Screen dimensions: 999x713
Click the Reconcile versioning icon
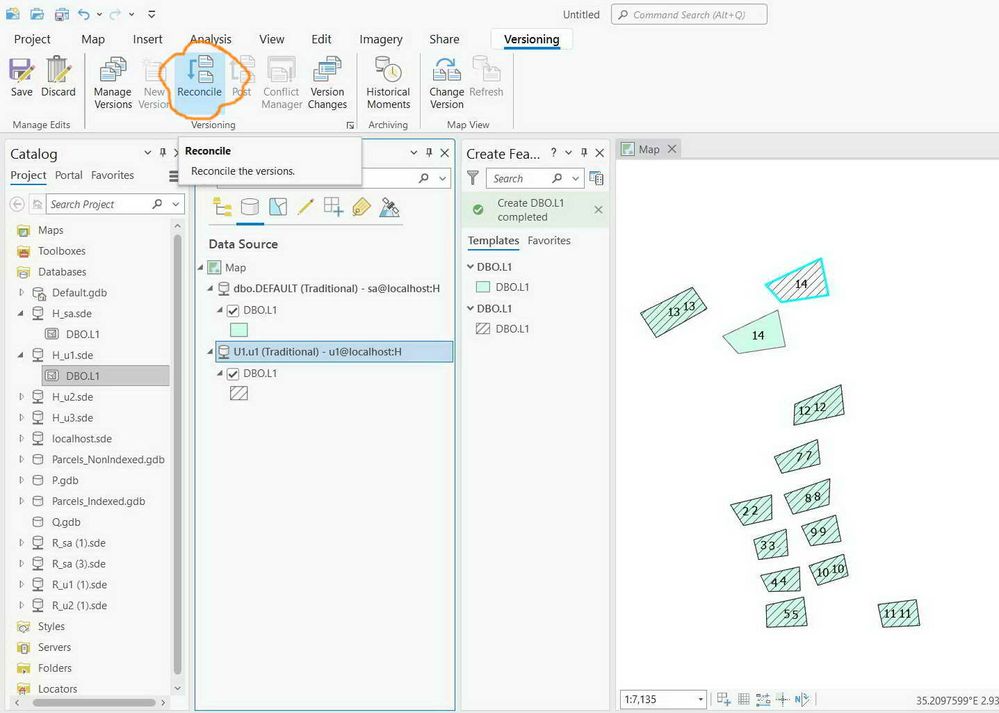tap(199, 78)
